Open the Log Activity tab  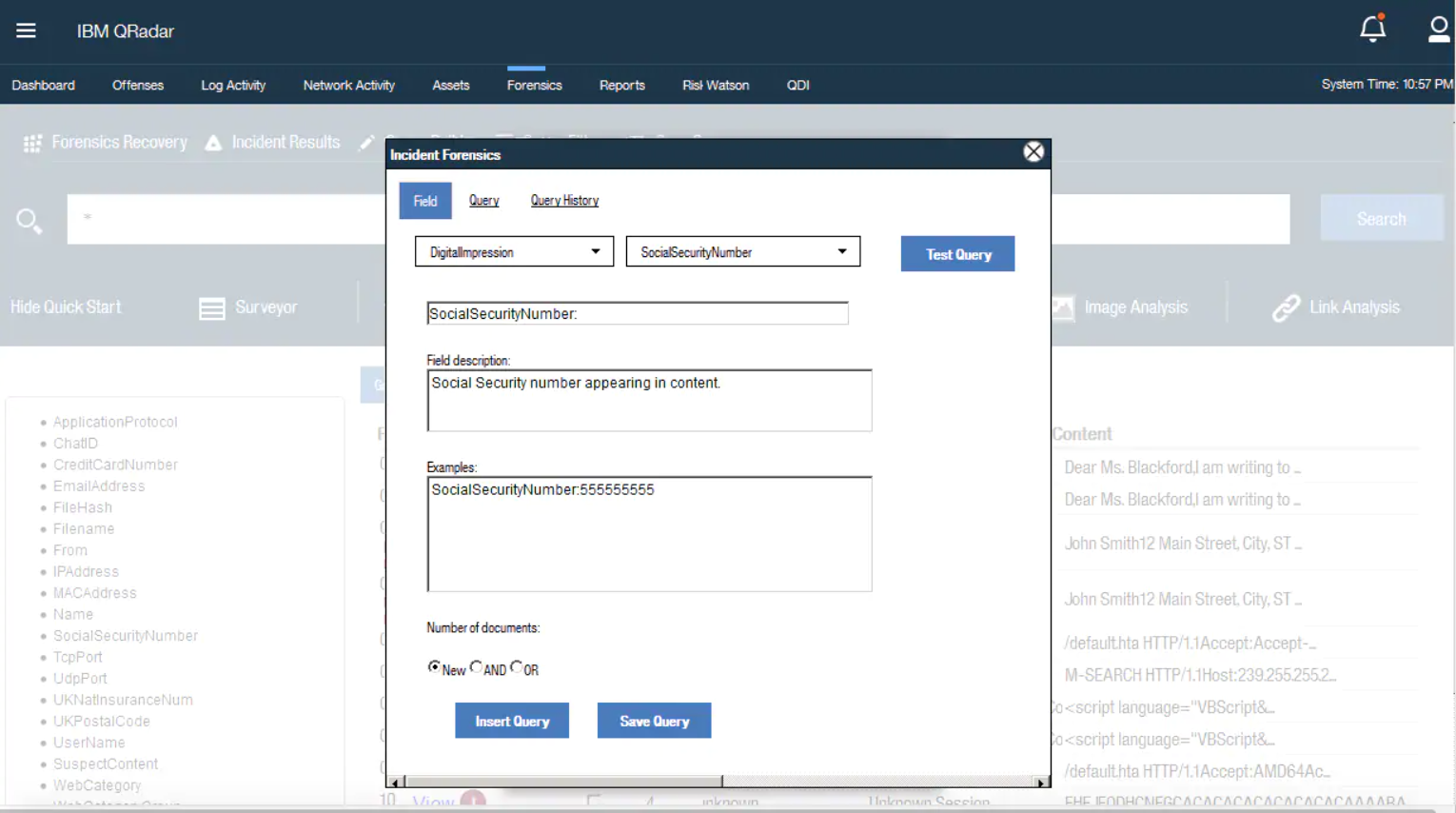point(233,85)
